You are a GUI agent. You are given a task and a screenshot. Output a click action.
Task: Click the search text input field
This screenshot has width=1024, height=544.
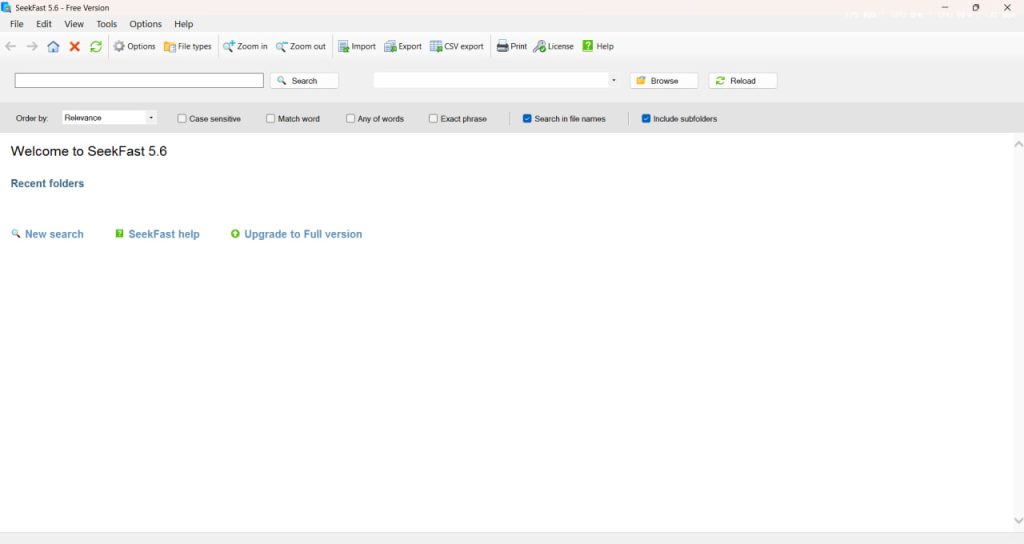(x=139, y=80)
